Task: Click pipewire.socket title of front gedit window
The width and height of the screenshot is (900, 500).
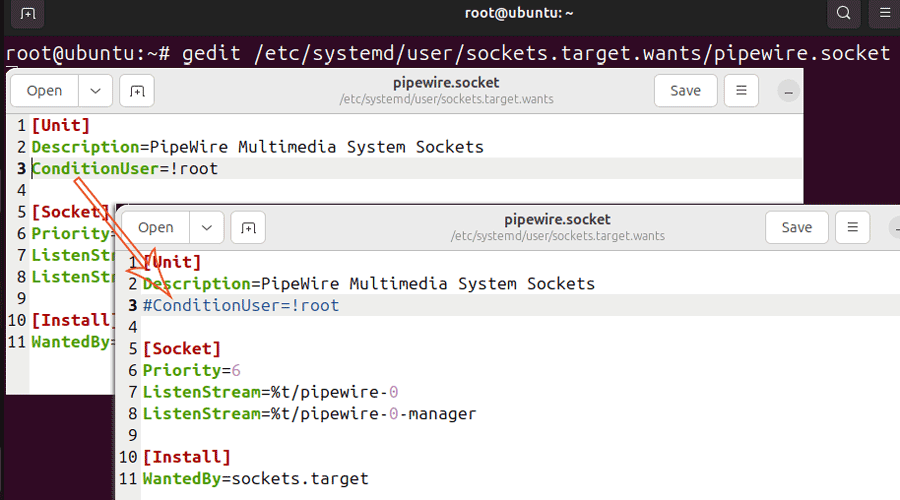Action: point(557,219)
